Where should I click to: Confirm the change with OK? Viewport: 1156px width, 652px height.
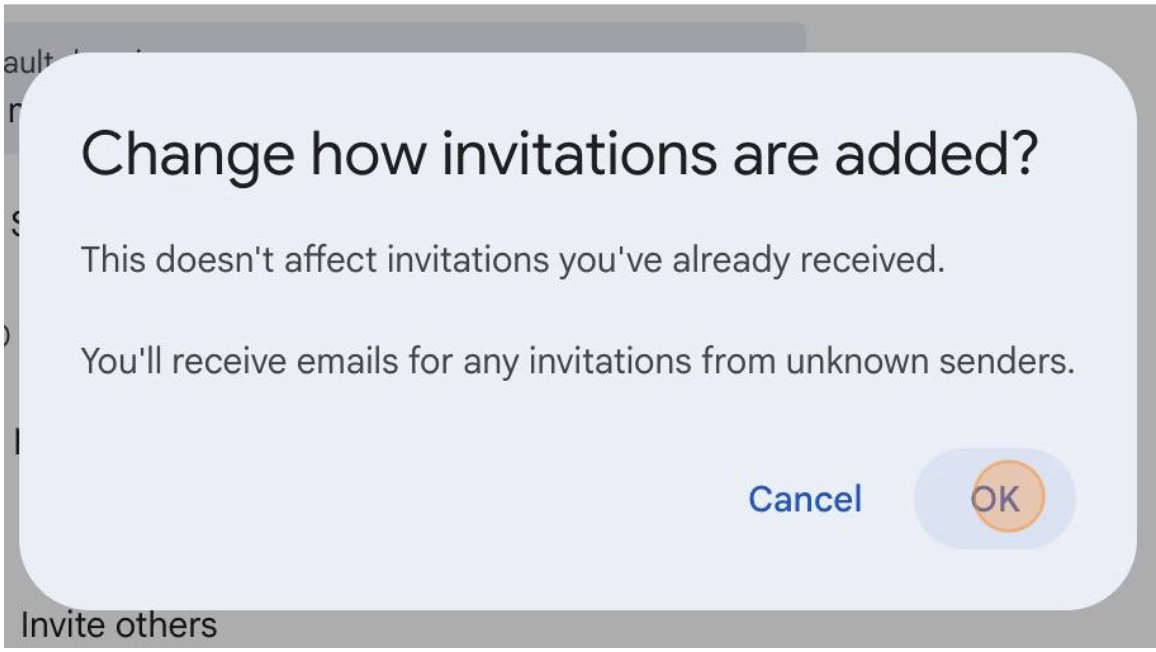[994, 498]
